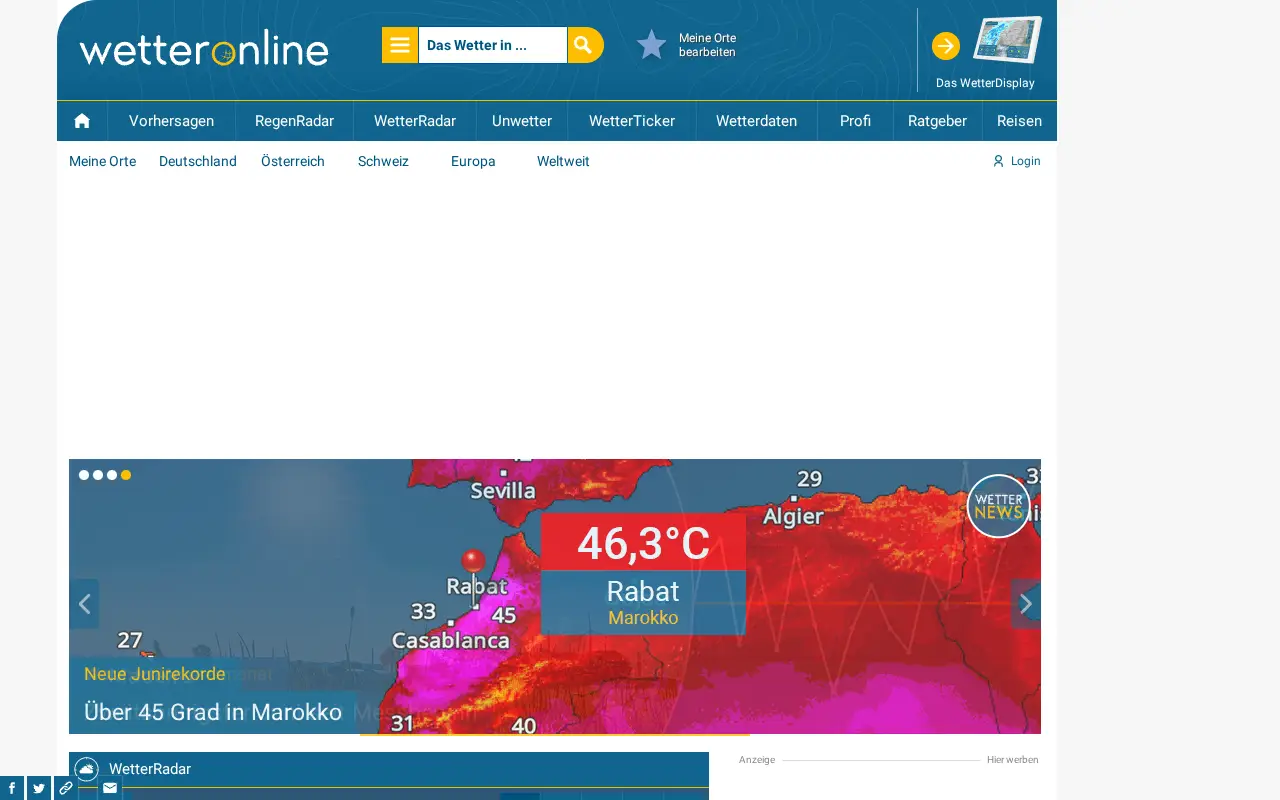Click the Login link
The height and width of the screenshot is (800, 1280).
pos(1016,161)
